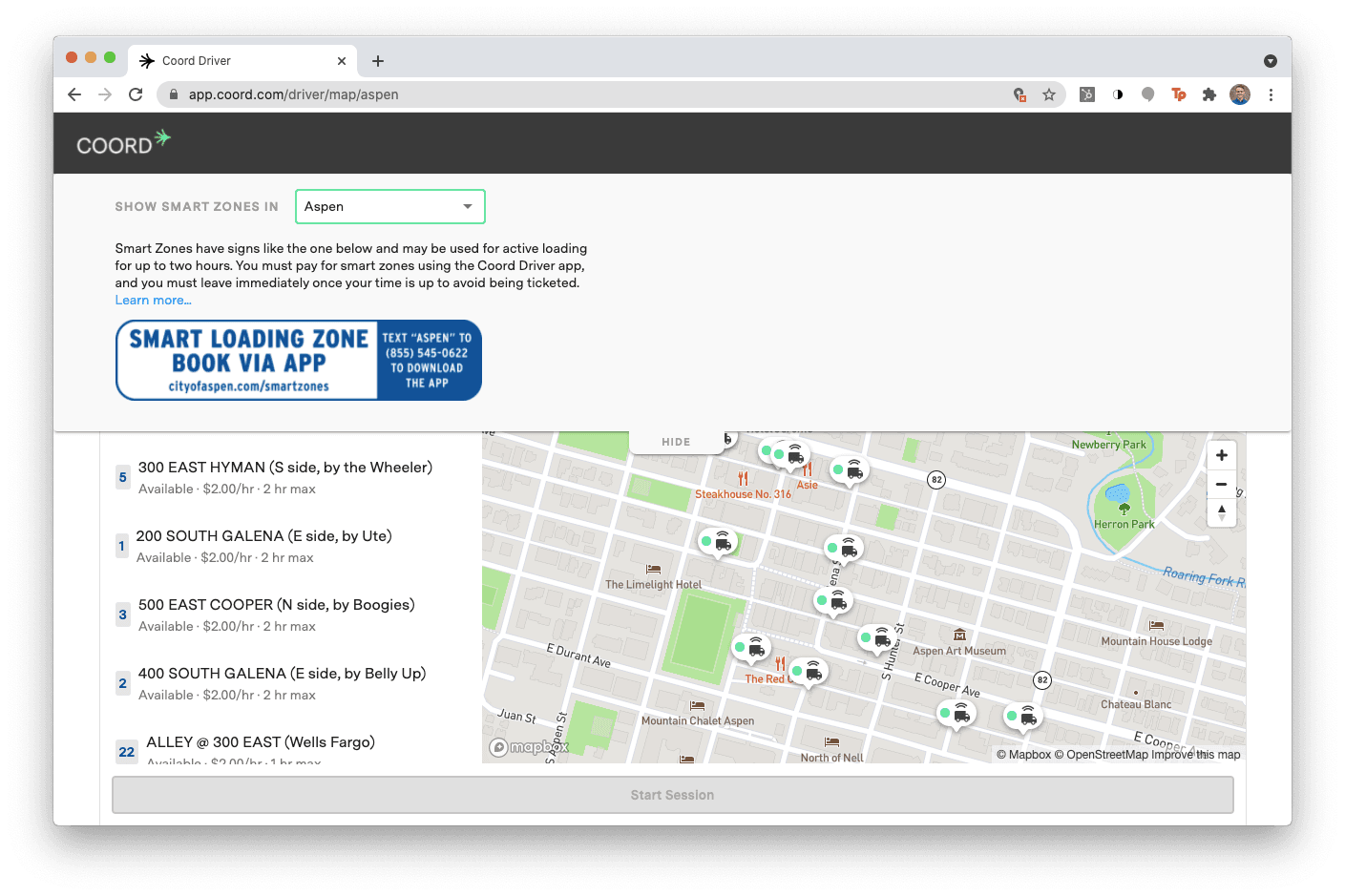Screen dimensions: 1345x896
Task: Reload the Coord Driver page
Action: coord(136,94)
